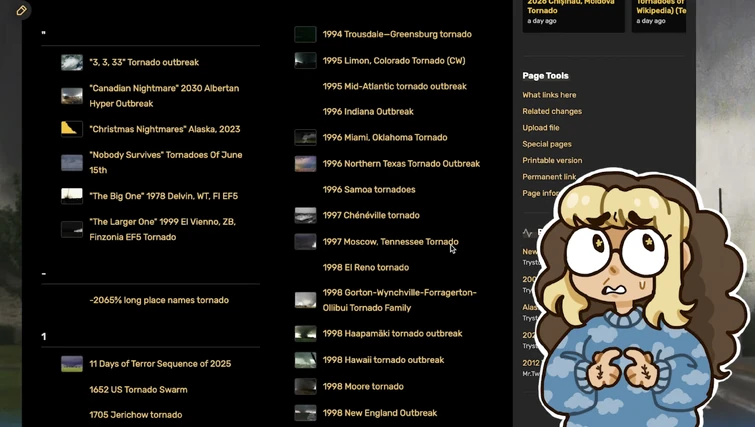This screenshot has height=427, width=755.
Task: Open 1995 Mid-Atlantic tornado outbreak
Action: point(394,86)
